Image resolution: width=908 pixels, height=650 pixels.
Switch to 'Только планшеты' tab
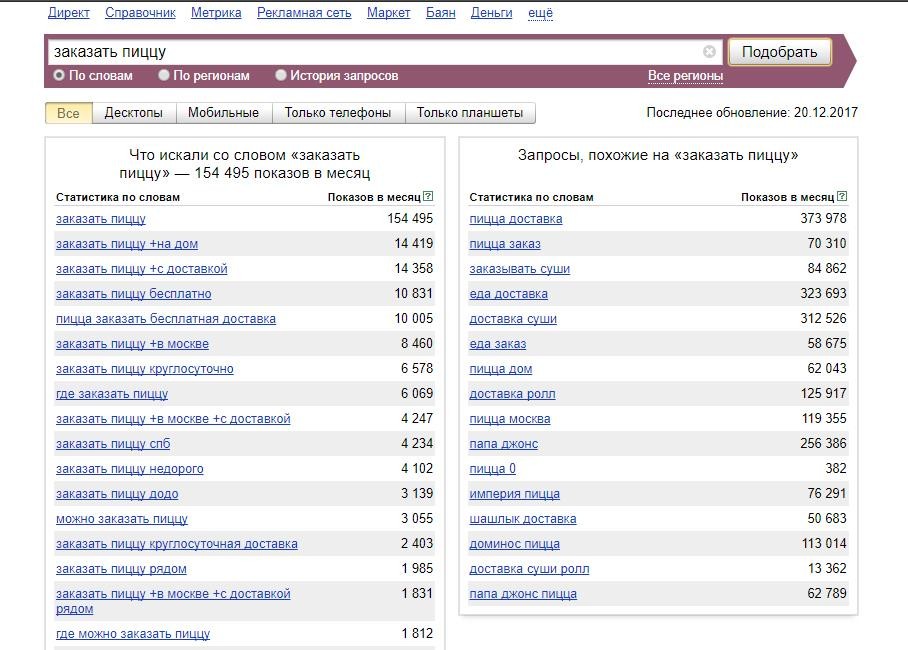click(470, 113)
